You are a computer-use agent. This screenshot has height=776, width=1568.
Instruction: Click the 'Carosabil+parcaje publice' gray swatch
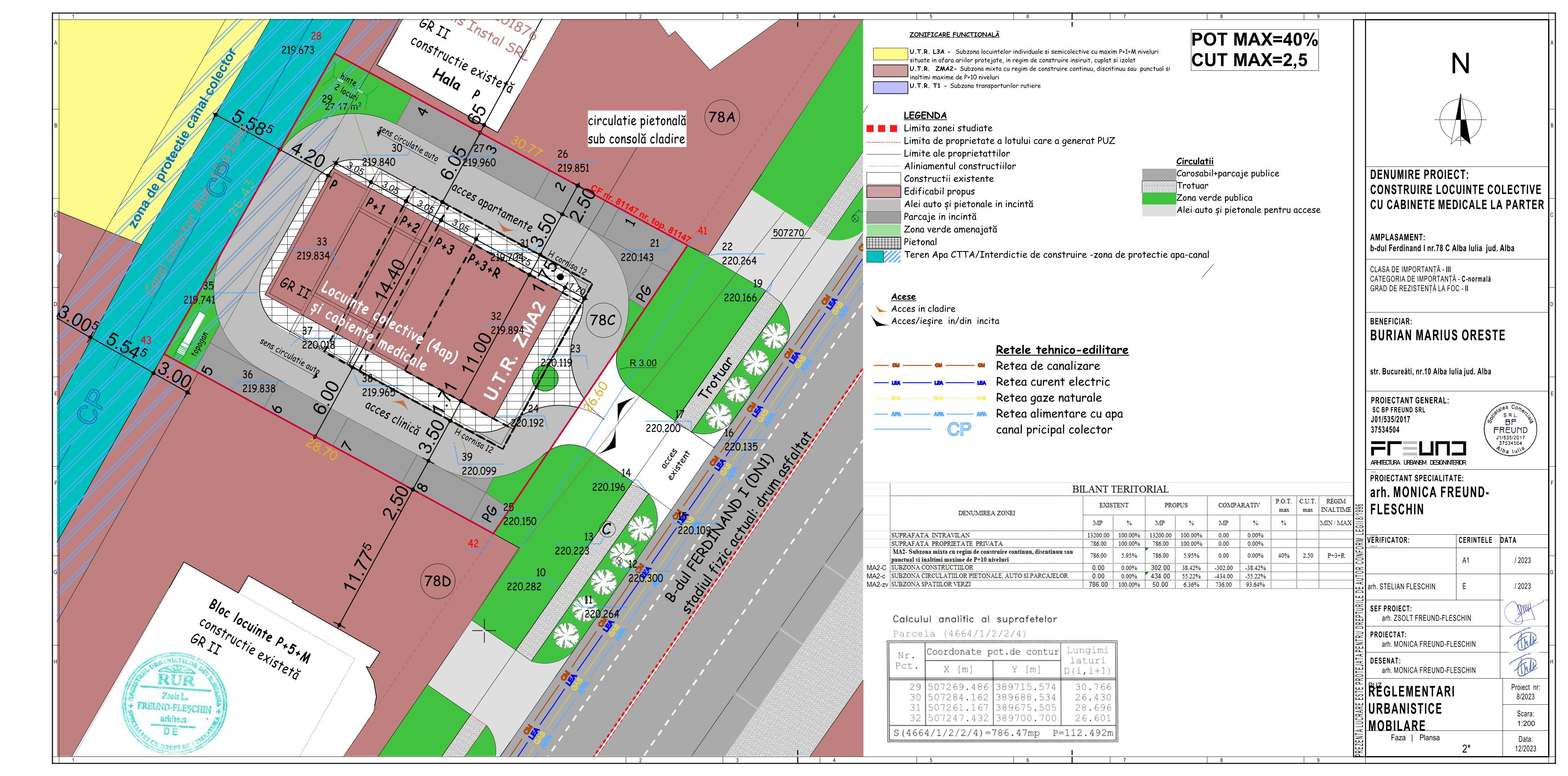pos(1159,175)
